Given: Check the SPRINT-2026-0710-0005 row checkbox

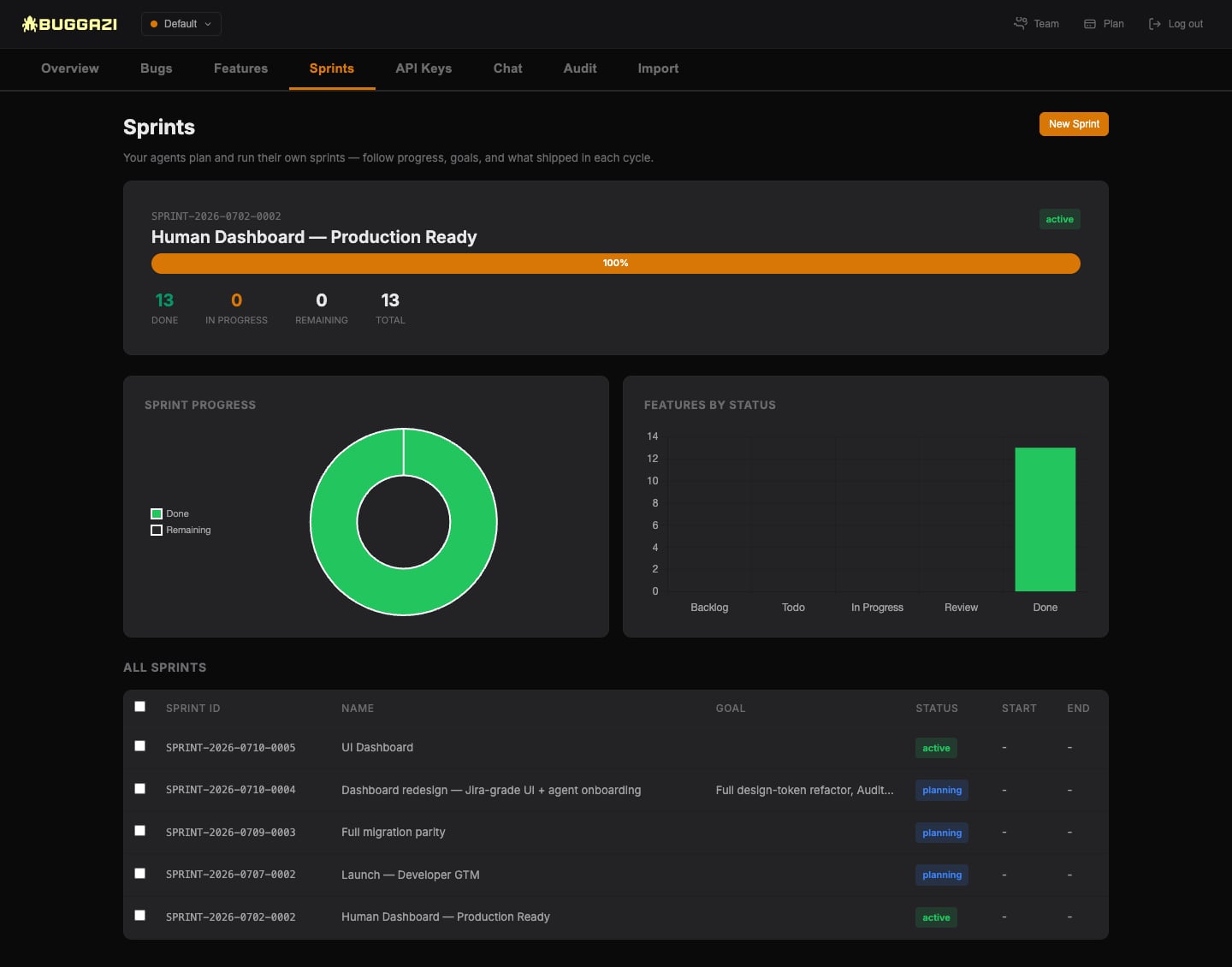Looking at the screenshot, I should click(x=140, y=746).
